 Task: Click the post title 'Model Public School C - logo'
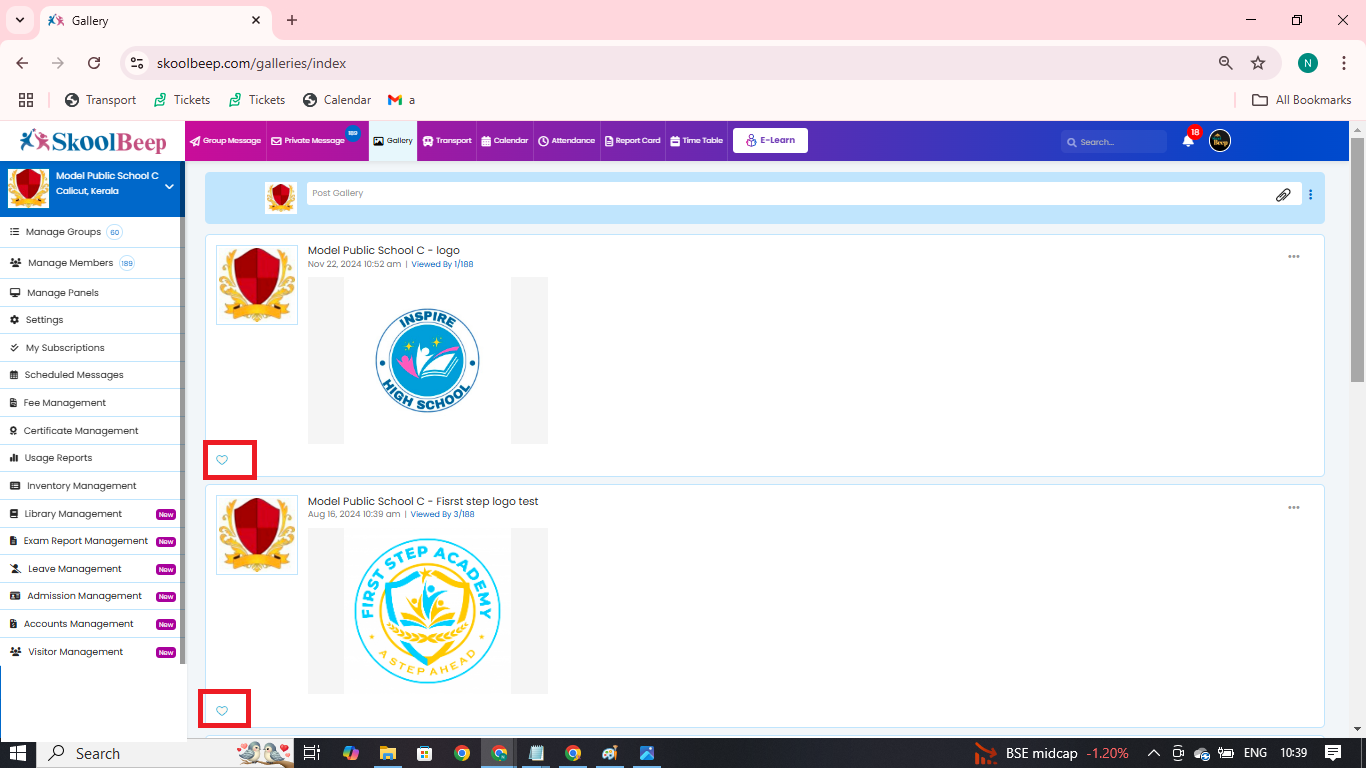coord(384,250)
